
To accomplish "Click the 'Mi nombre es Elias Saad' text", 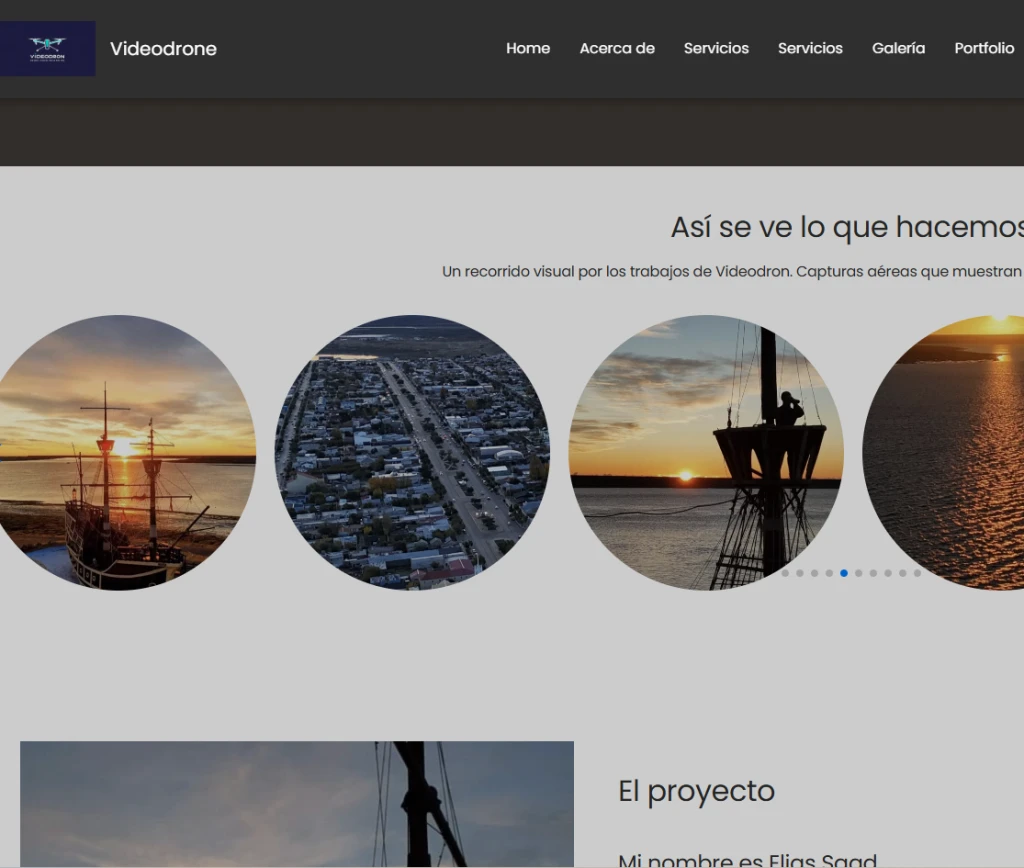I will pos(747,860).
